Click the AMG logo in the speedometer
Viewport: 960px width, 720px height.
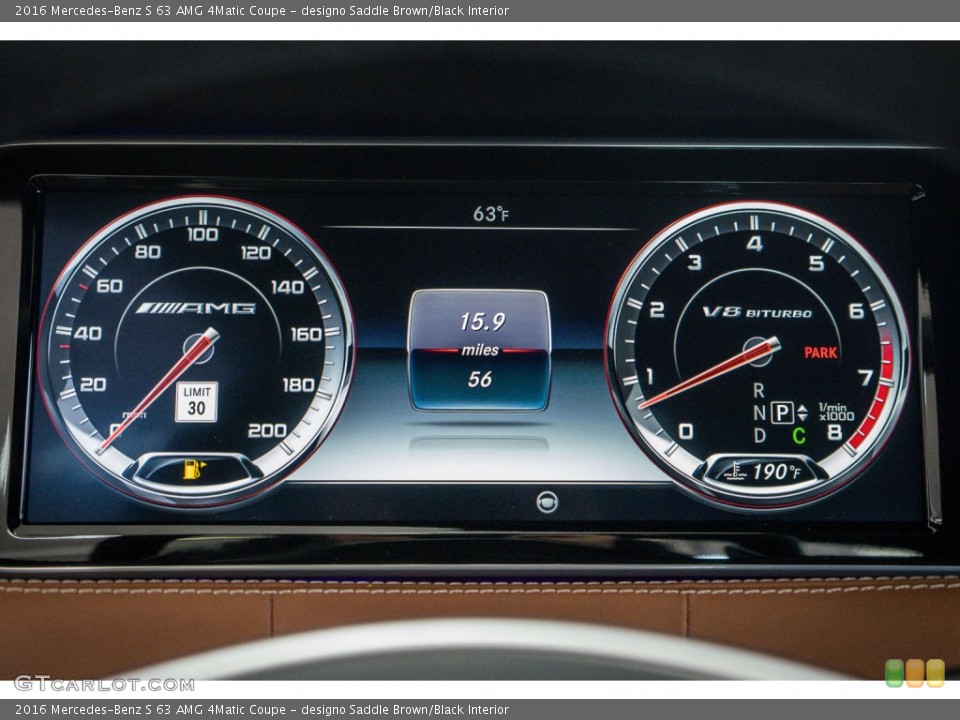[x=195, y=308]
